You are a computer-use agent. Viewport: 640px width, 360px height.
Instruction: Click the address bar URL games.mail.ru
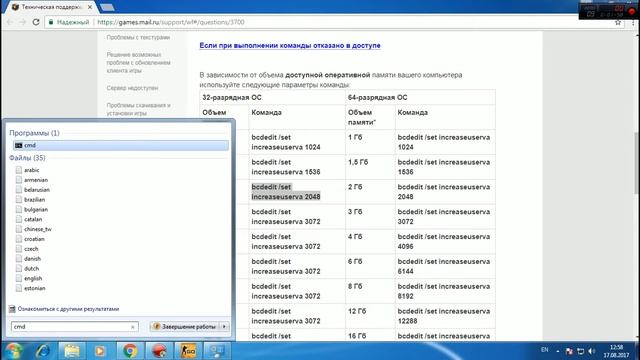[171, 22]
